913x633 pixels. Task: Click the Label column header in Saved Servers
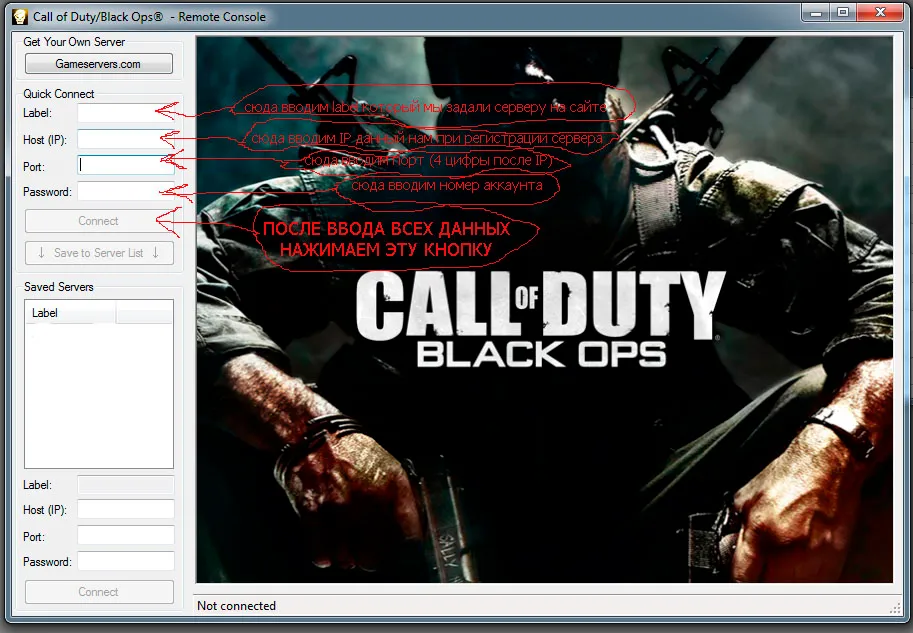tap(70, 313)
